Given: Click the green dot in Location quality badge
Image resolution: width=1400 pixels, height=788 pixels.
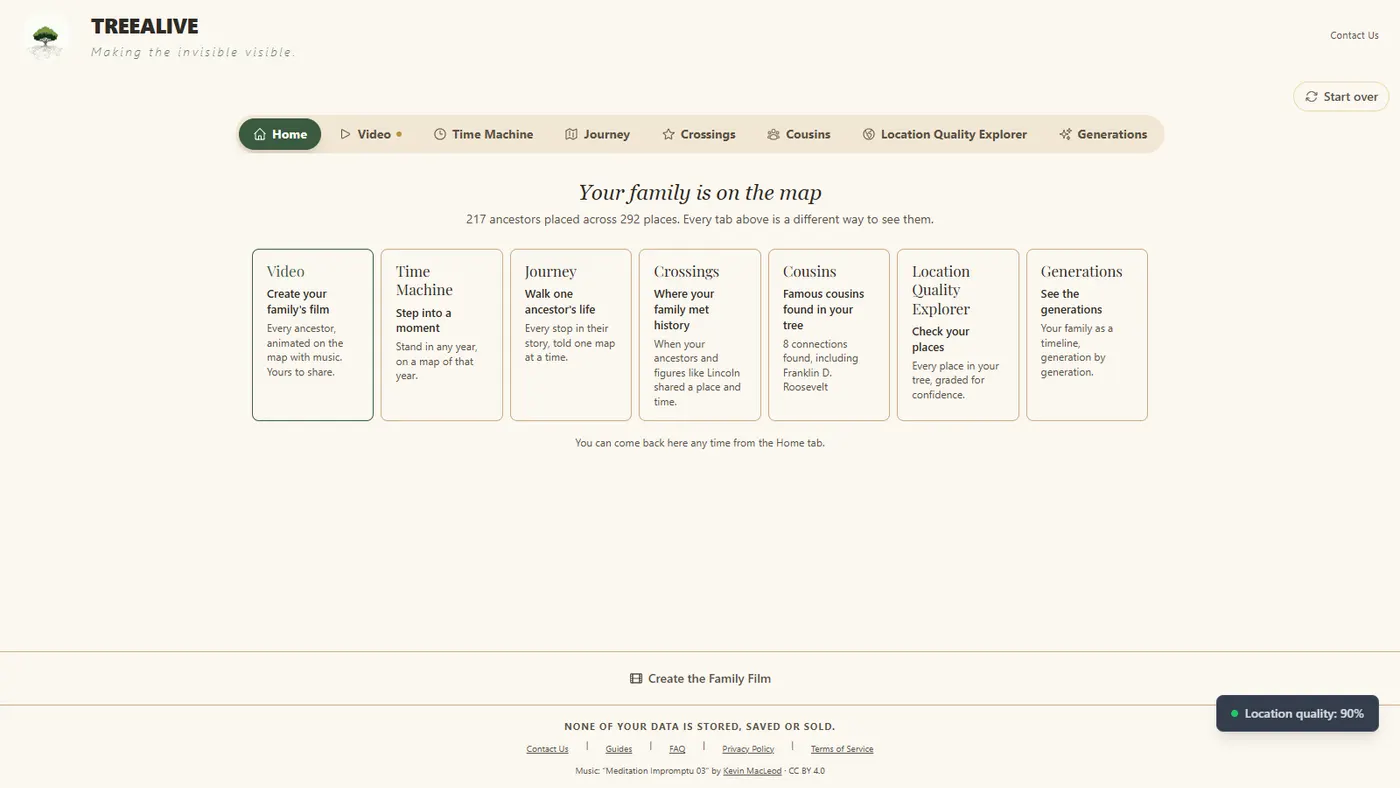Looking at the screenshot, I should pos(1234,714).
